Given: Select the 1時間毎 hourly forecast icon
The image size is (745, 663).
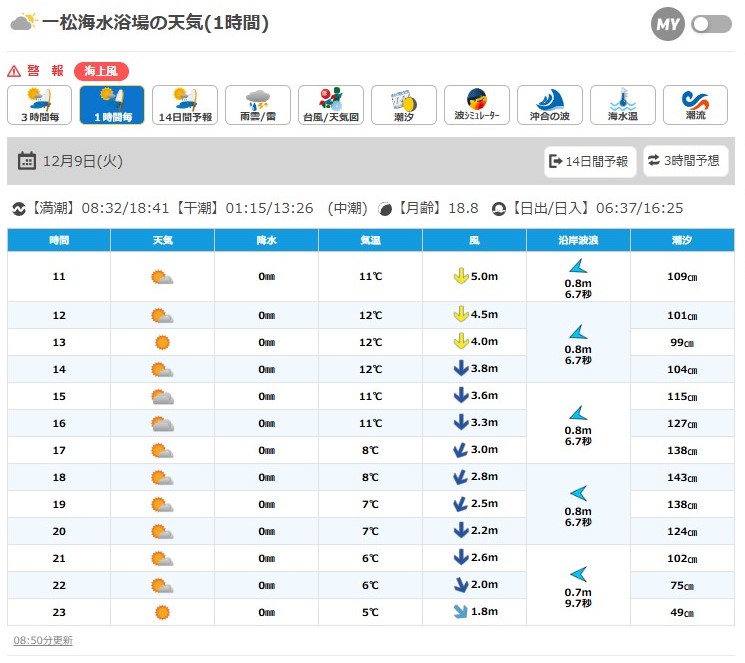Looking at the screenshot, I should tap(112, 105).
